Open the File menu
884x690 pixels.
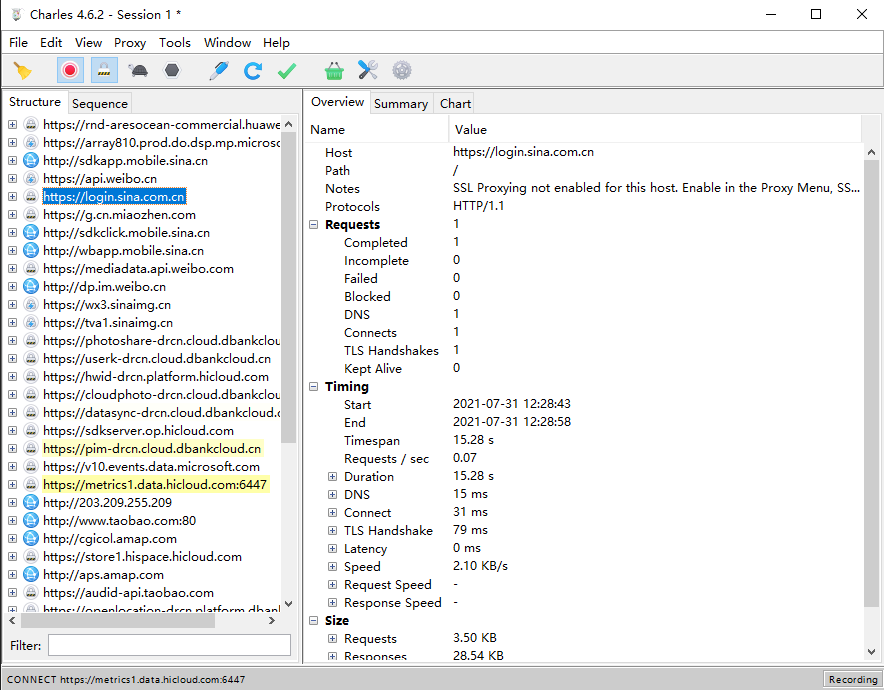[x=19, y=43]
